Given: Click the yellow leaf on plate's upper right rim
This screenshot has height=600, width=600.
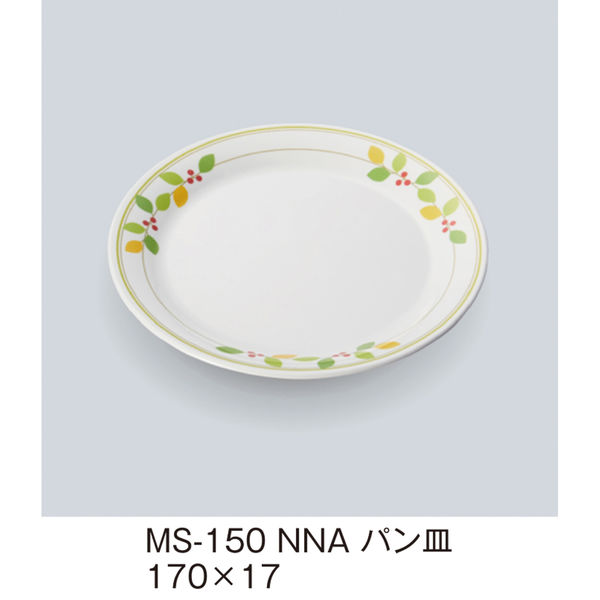Looking at the screenshot, I should 377,154.
